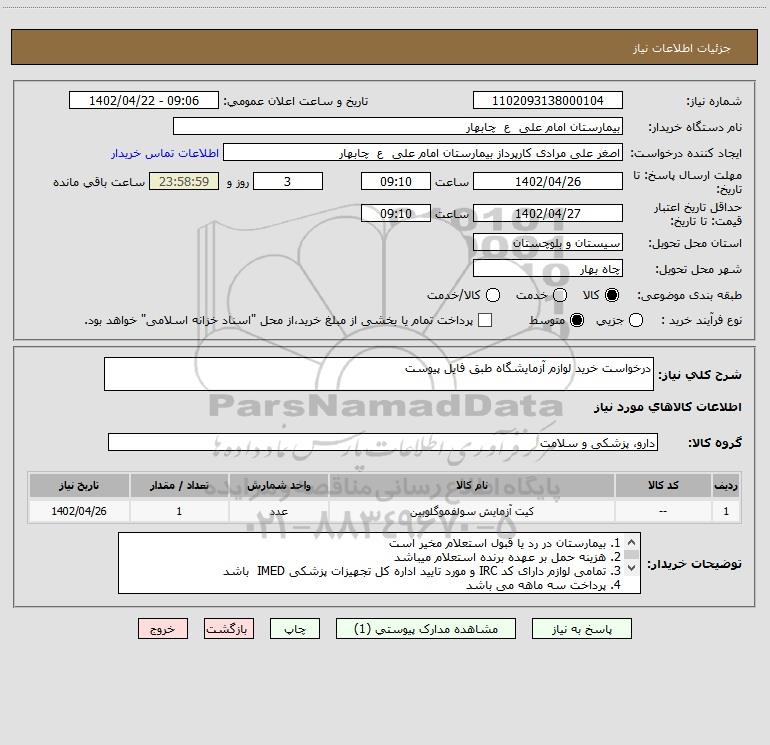
Task: Click the چاپ print button
Action: coord(295,629)
